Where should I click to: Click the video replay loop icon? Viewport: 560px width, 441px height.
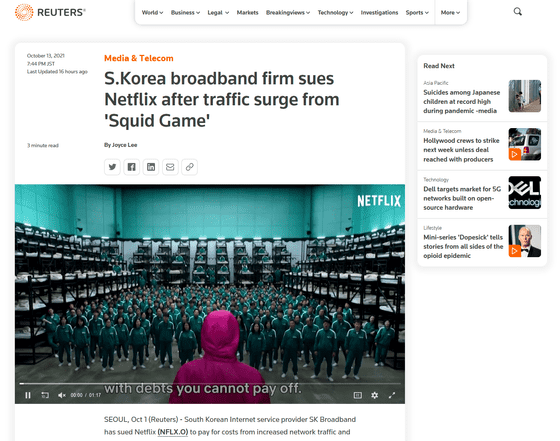[45, 395]
